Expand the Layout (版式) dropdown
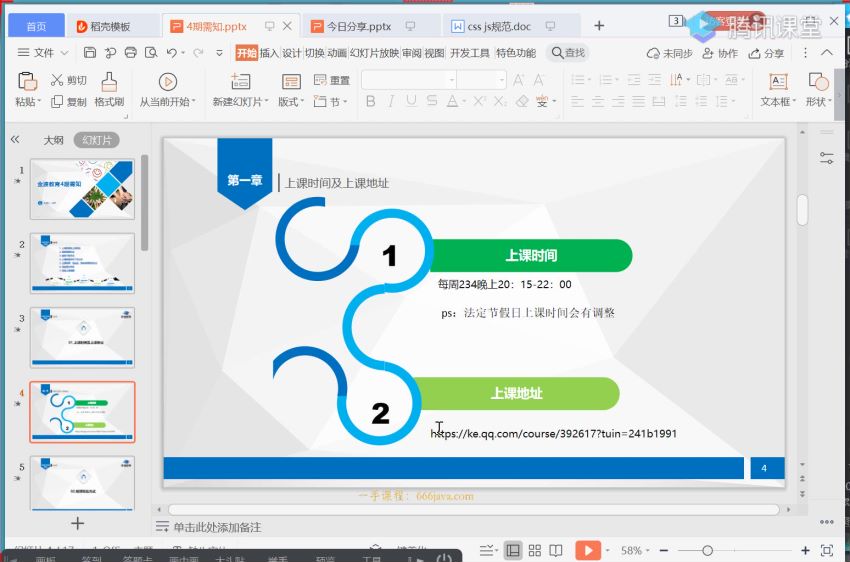Screen dimensions: 850x562 click(291, 102)
